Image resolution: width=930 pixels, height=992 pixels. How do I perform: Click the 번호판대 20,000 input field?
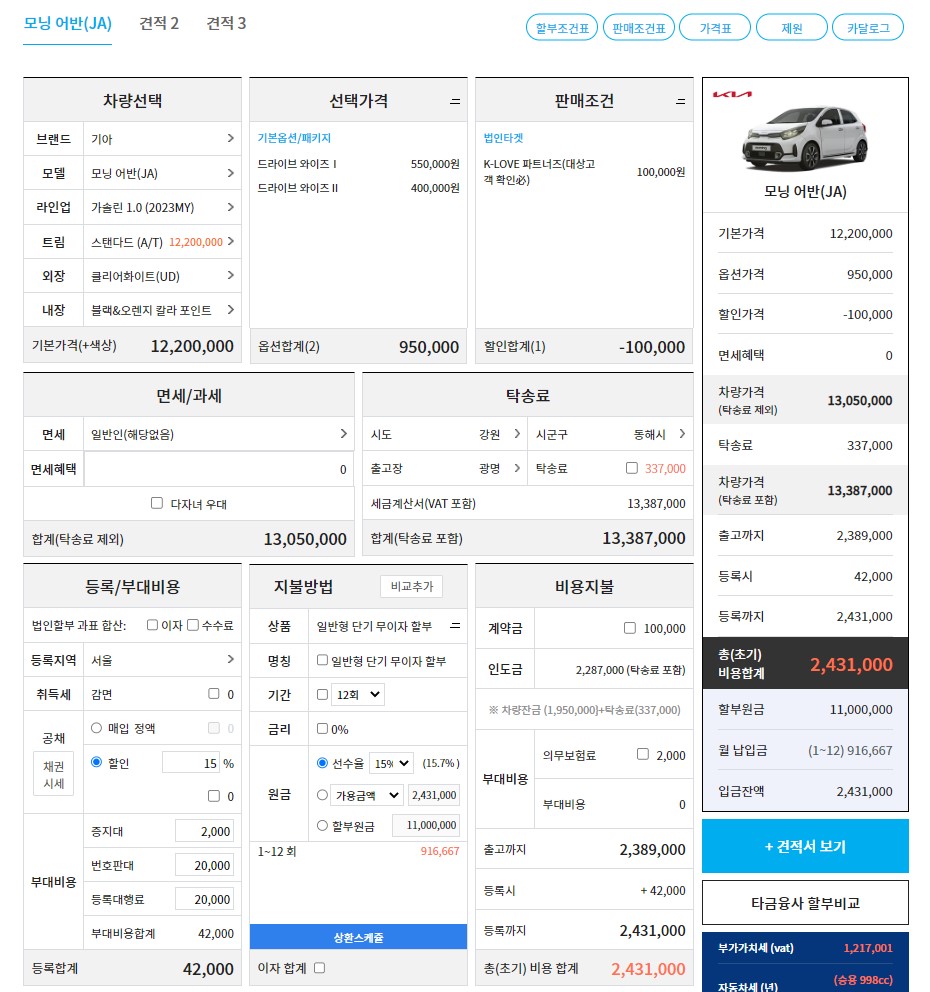click(x=204, y=865)
